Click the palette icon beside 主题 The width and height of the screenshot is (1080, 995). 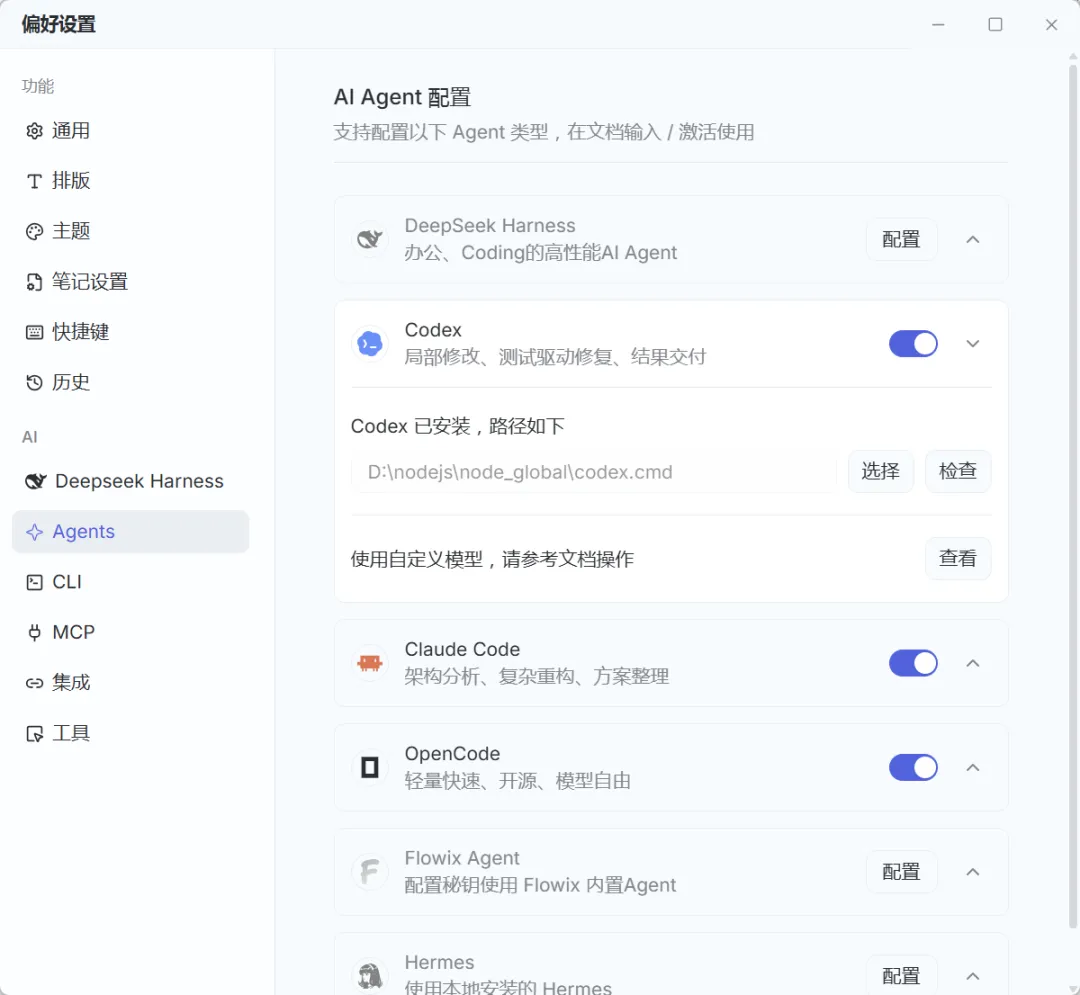pyautogui.click(x=34, y=231)
